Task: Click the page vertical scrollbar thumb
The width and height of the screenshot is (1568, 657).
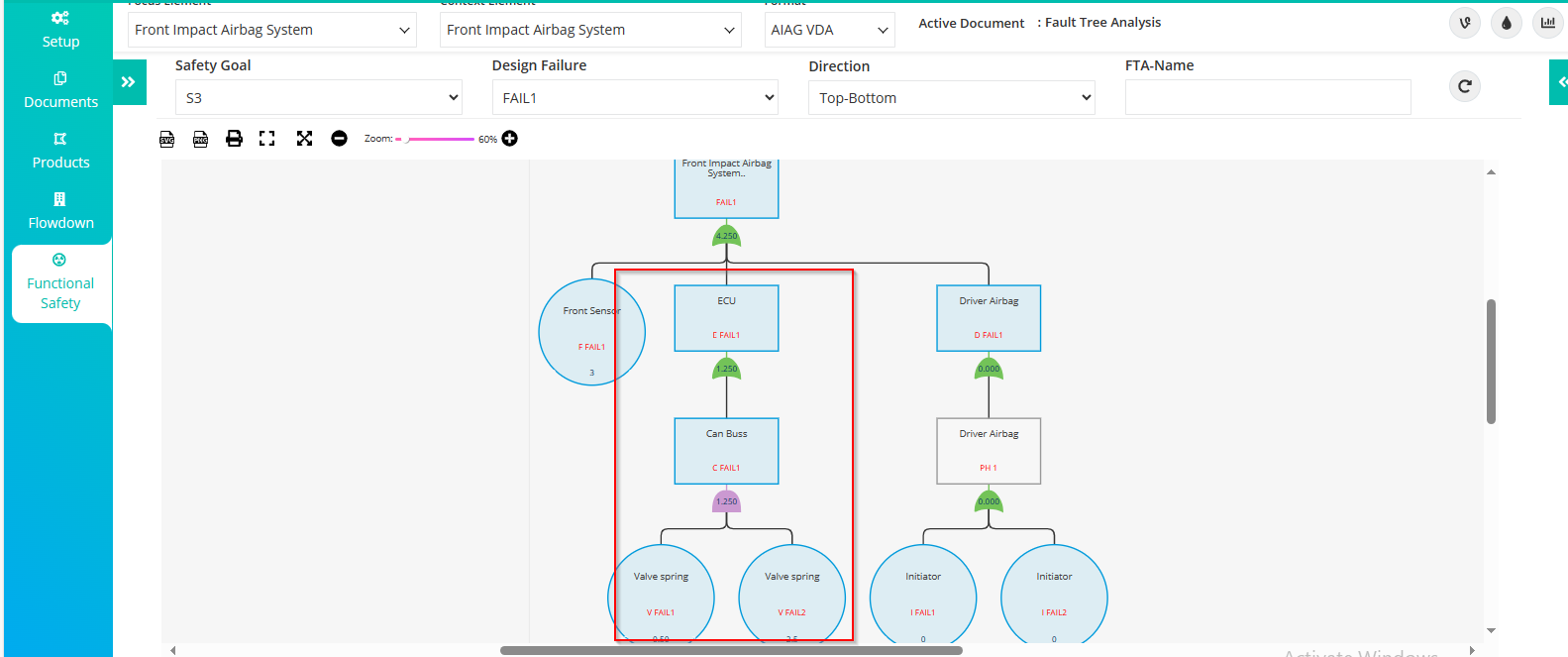Action: (1491, 362)
